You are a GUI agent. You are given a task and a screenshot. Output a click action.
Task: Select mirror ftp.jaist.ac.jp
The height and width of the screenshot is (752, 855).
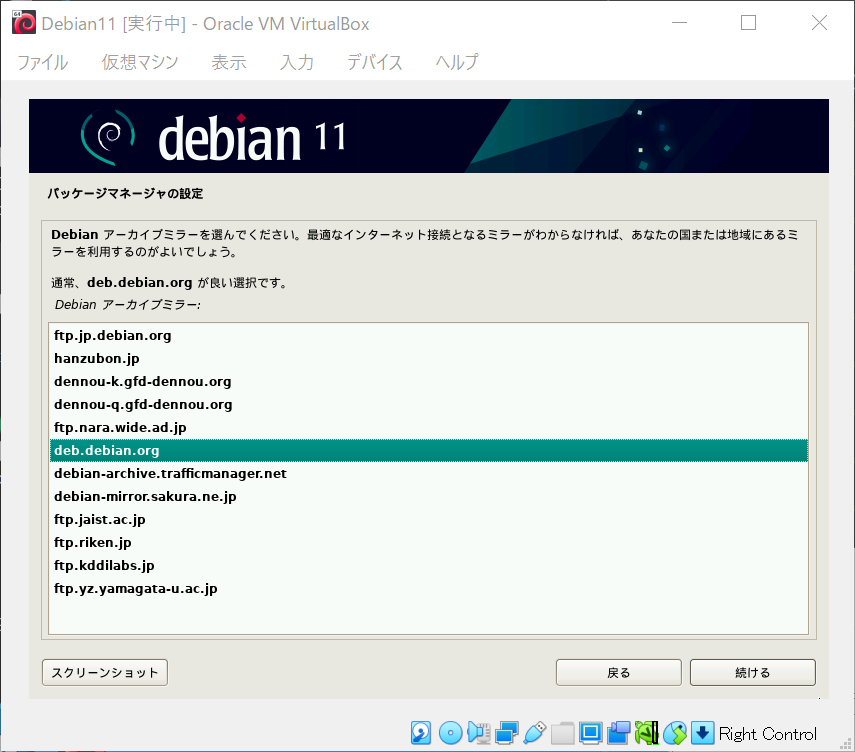click(429, 519)
